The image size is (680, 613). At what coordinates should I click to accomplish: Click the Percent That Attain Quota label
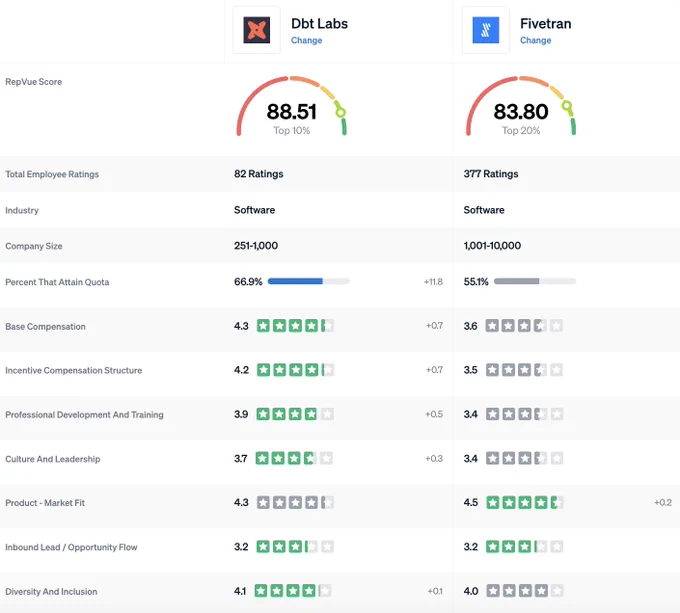[57, 282]
